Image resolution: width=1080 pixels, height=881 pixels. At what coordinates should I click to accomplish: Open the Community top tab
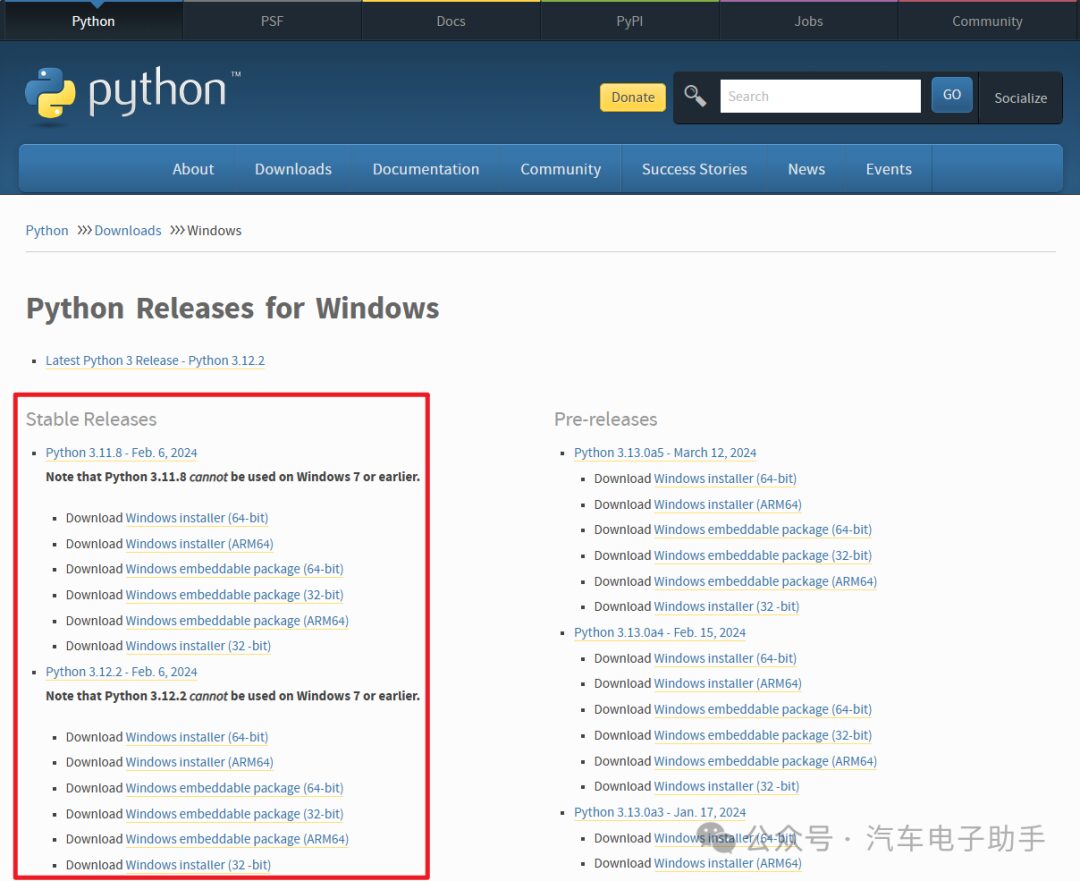point(987,21)
